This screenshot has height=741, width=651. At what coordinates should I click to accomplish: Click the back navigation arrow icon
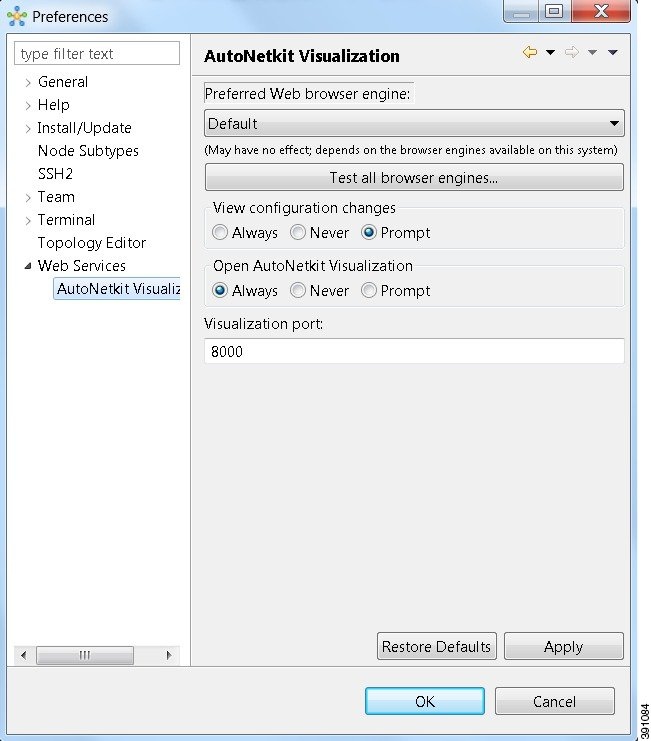point(530,52)
